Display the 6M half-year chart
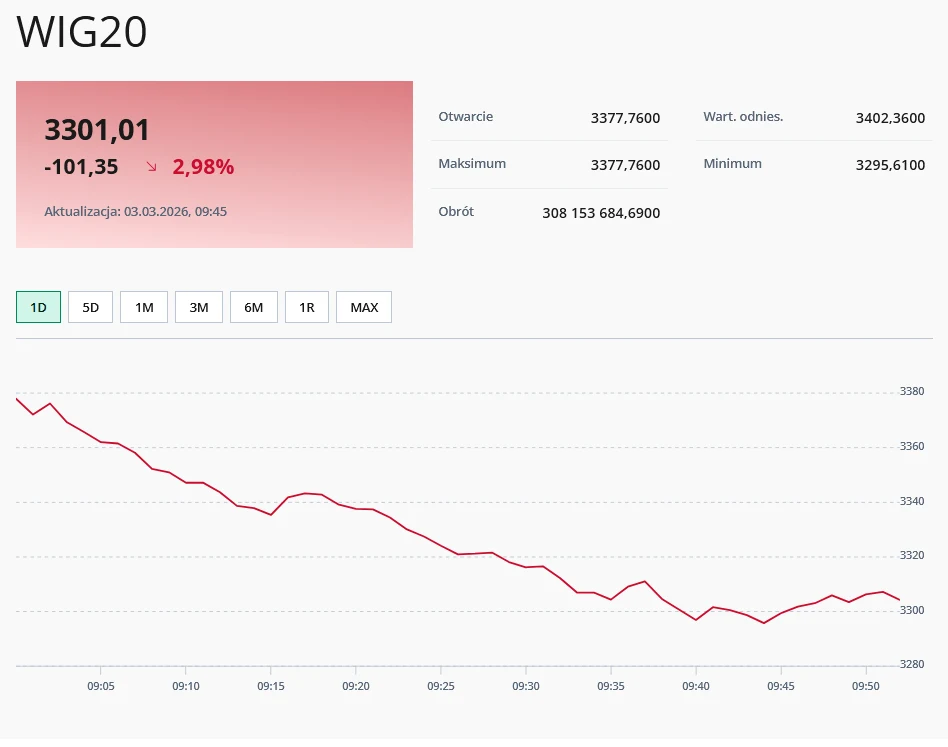 click(x=253, y=307)
